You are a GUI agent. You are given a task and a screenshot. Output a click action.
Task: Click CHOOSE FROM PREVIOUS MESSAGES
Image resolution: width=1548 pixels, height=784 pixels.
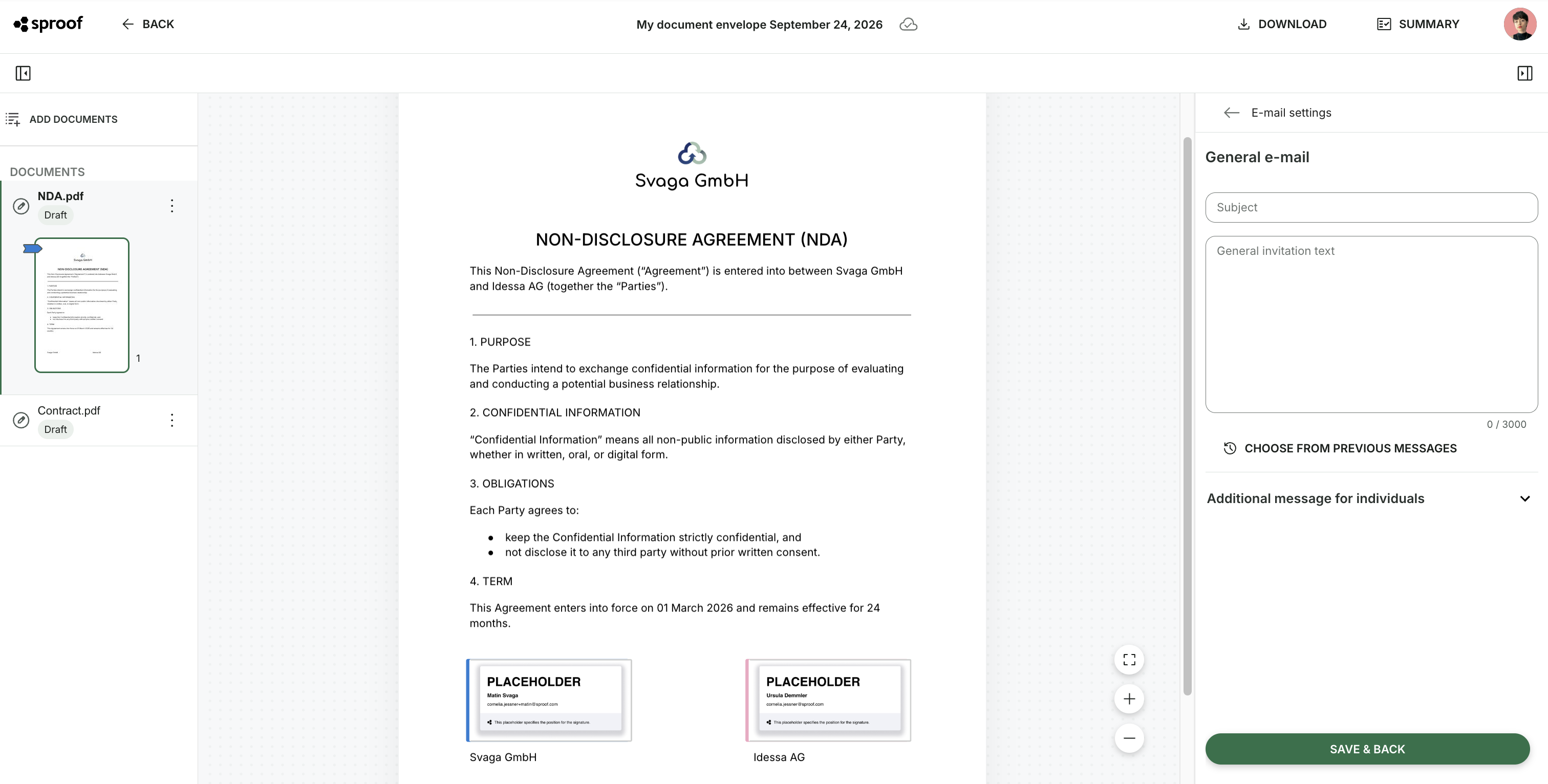pyautogui.click(x=1340, y=448)
